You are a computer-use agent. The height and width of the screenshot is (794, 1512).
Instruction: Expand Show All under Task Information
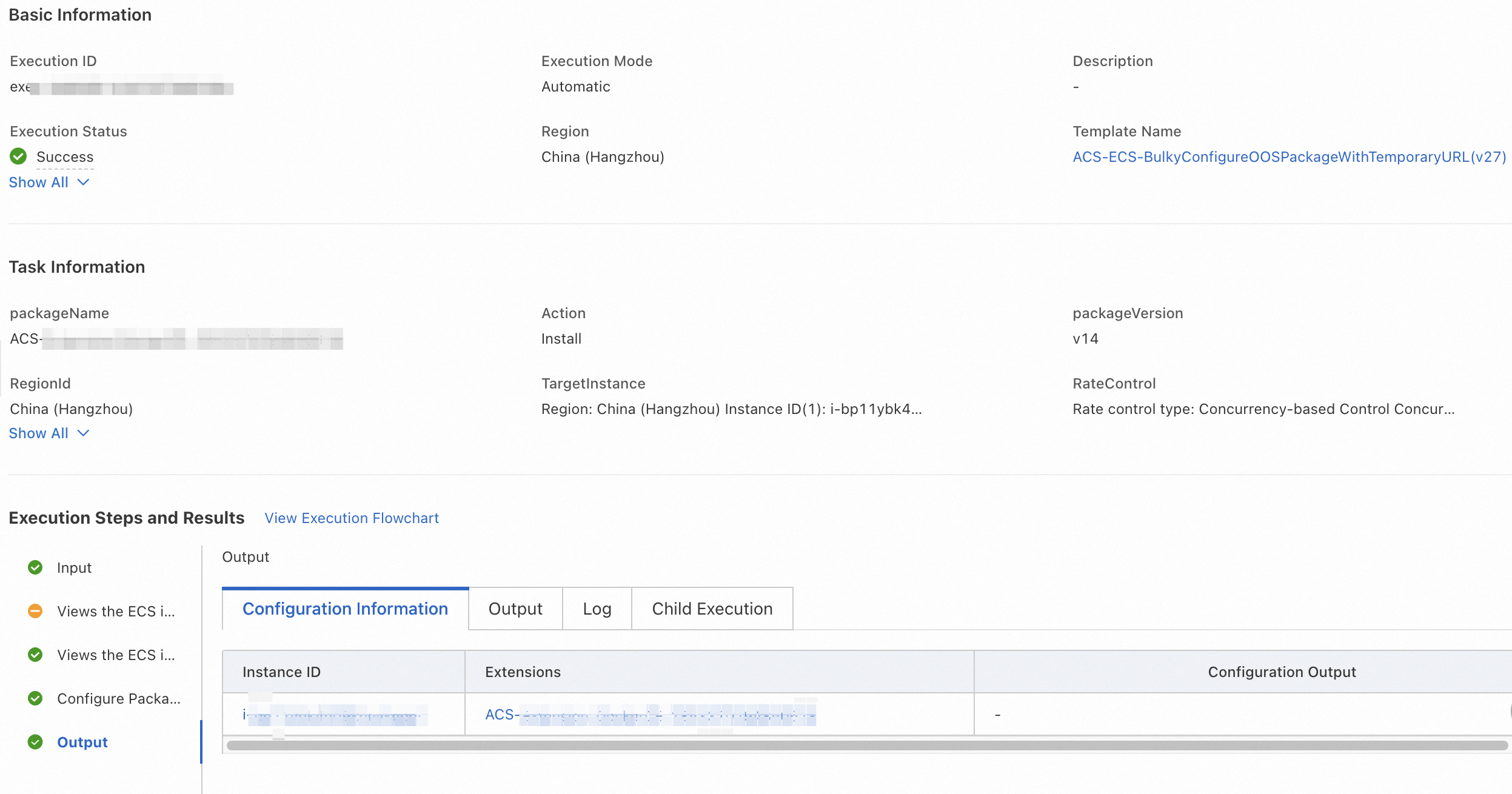[49, 433]
